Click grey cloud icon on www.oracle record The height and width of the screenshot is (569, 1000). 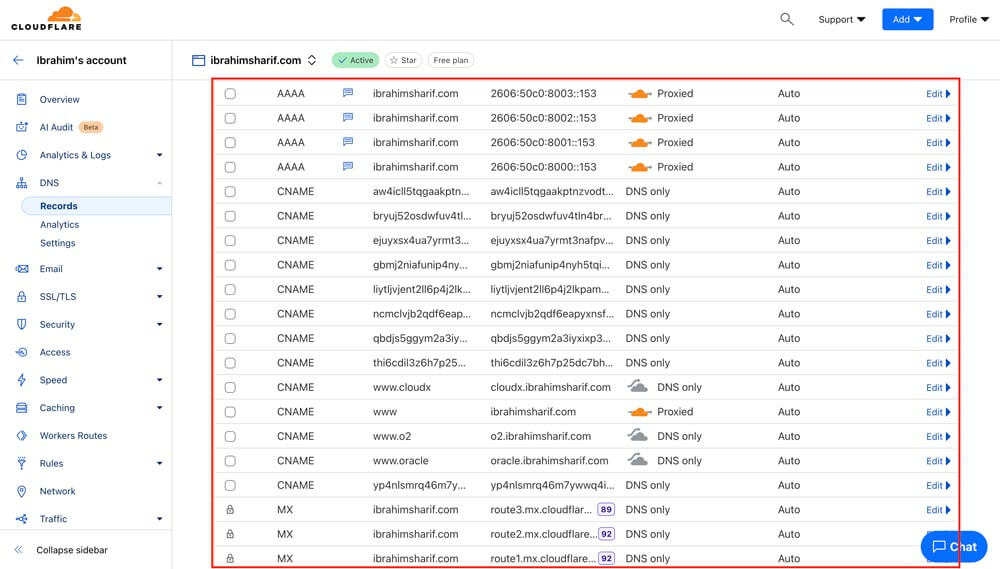638,460
